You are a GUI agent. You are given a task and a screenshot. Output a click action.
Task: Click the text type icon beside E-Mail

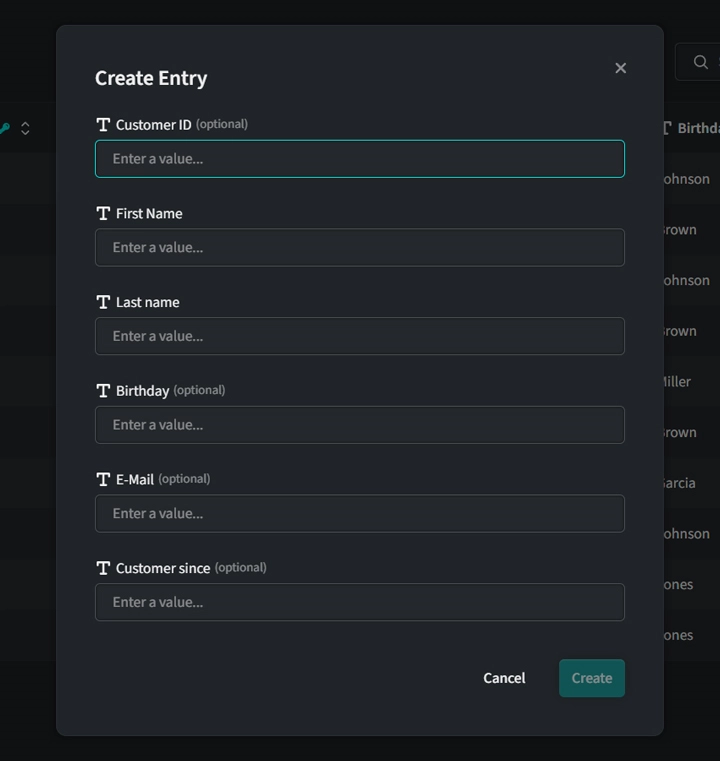coord(103,480)
